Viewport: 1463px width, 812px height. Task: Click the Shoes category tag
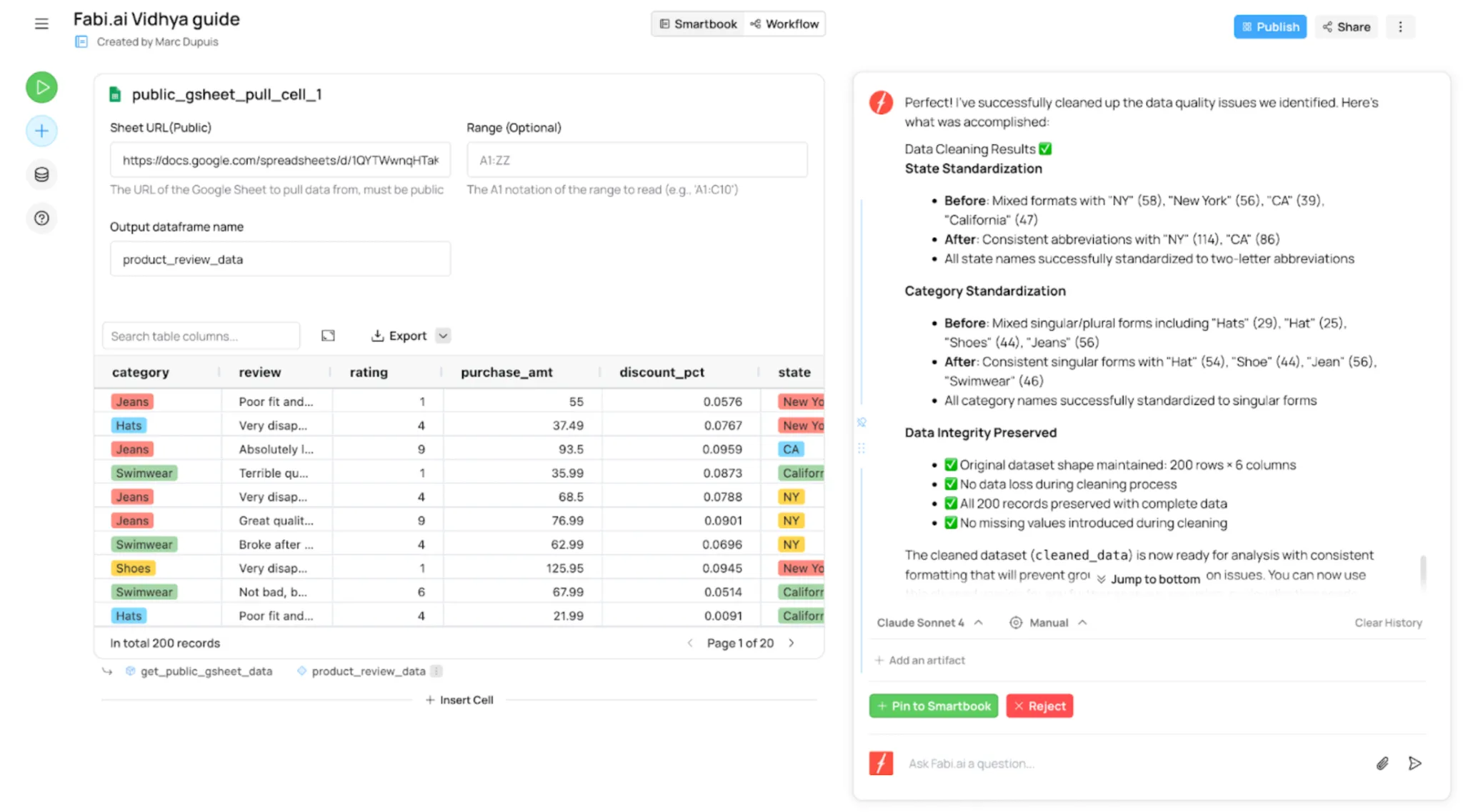tap(133, 568)
